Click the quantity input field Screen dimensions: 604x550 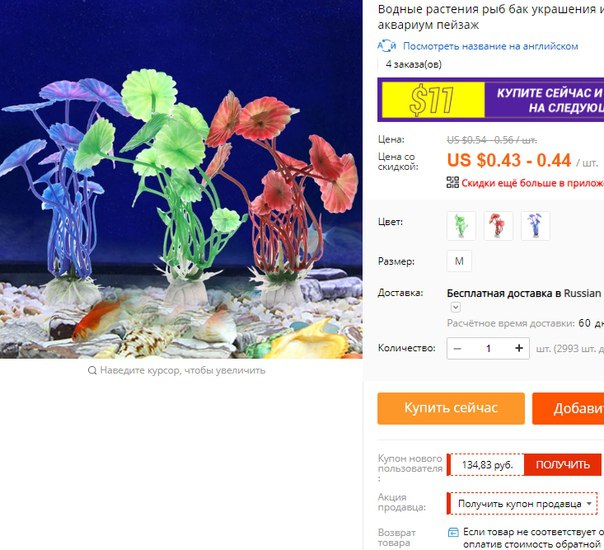point(488,349)
